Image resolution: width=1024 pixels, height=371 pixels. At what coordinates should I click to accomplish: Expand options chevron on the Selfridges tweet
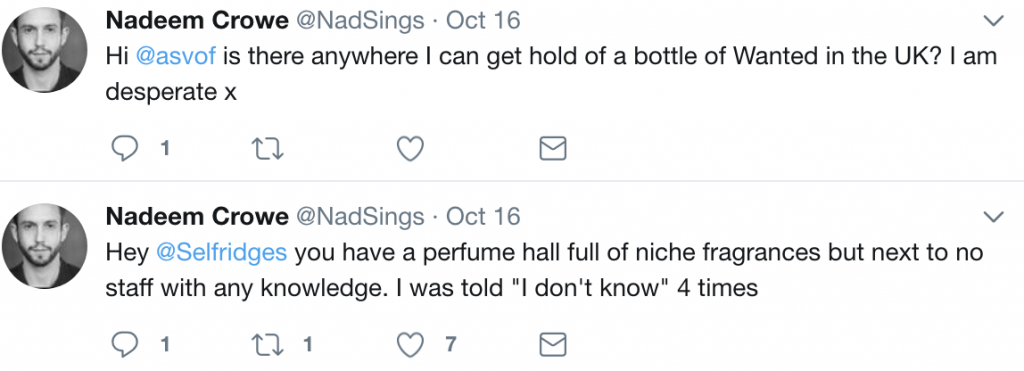[993, 217]
